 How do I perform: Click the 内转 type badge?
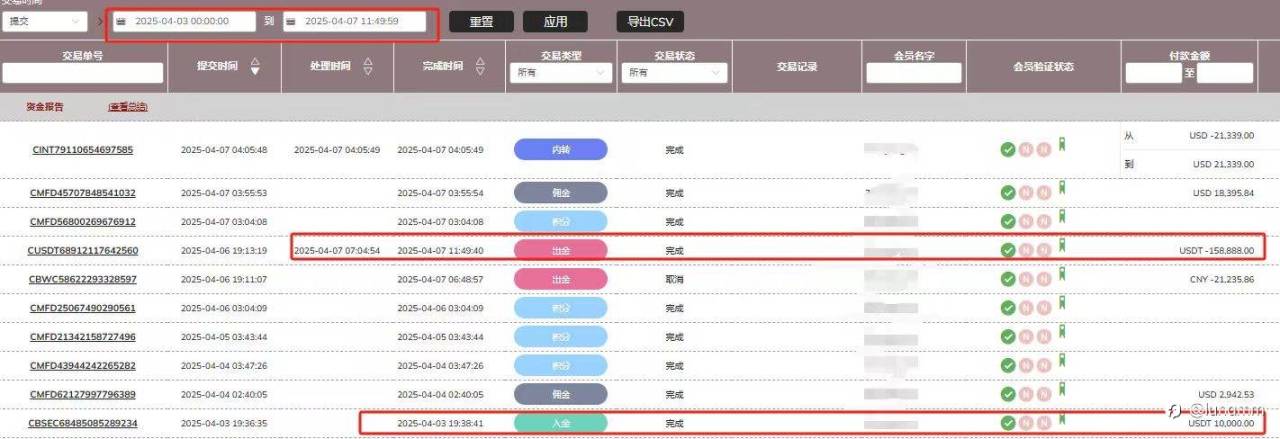(560, 150)
